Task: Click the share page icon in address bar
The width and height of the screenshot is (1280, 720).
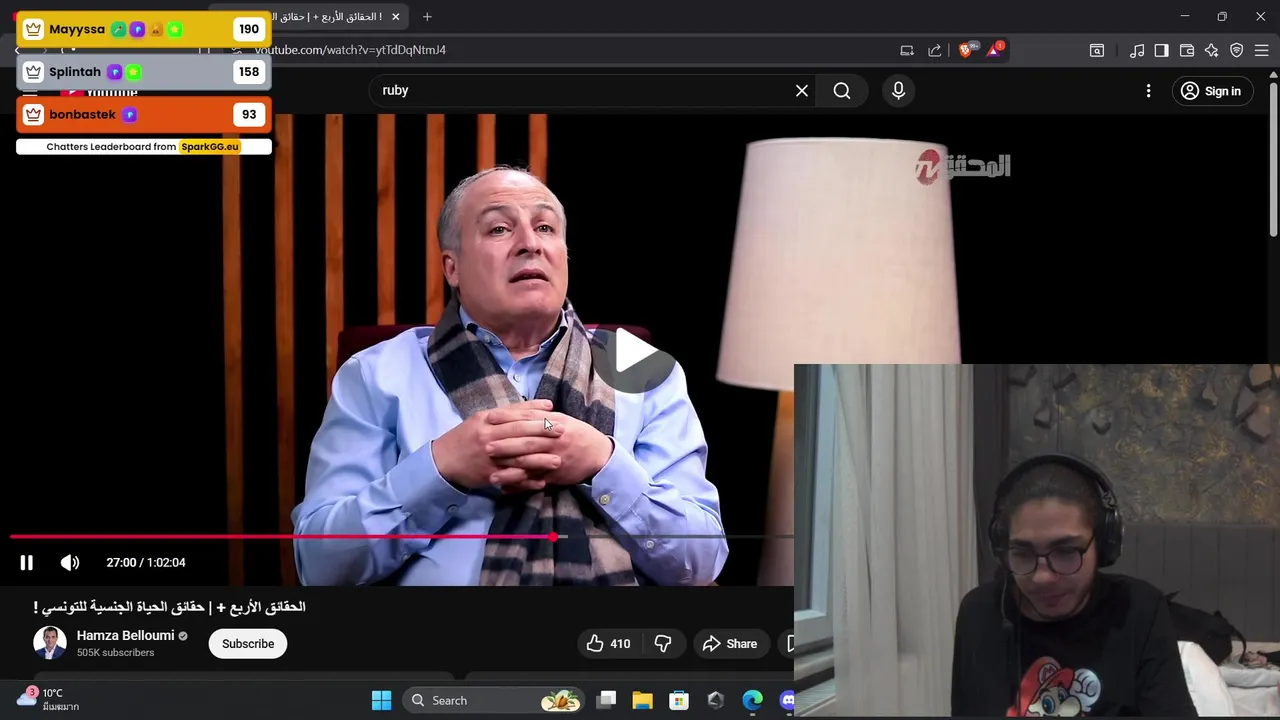Action: coord(935,50)
